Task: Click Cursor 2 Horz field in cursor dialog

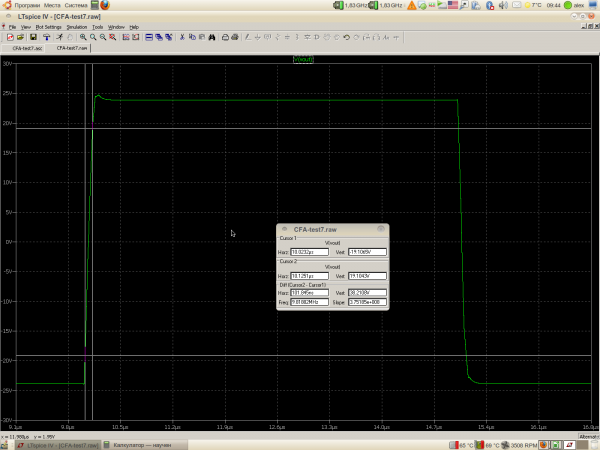Action: 310,276
